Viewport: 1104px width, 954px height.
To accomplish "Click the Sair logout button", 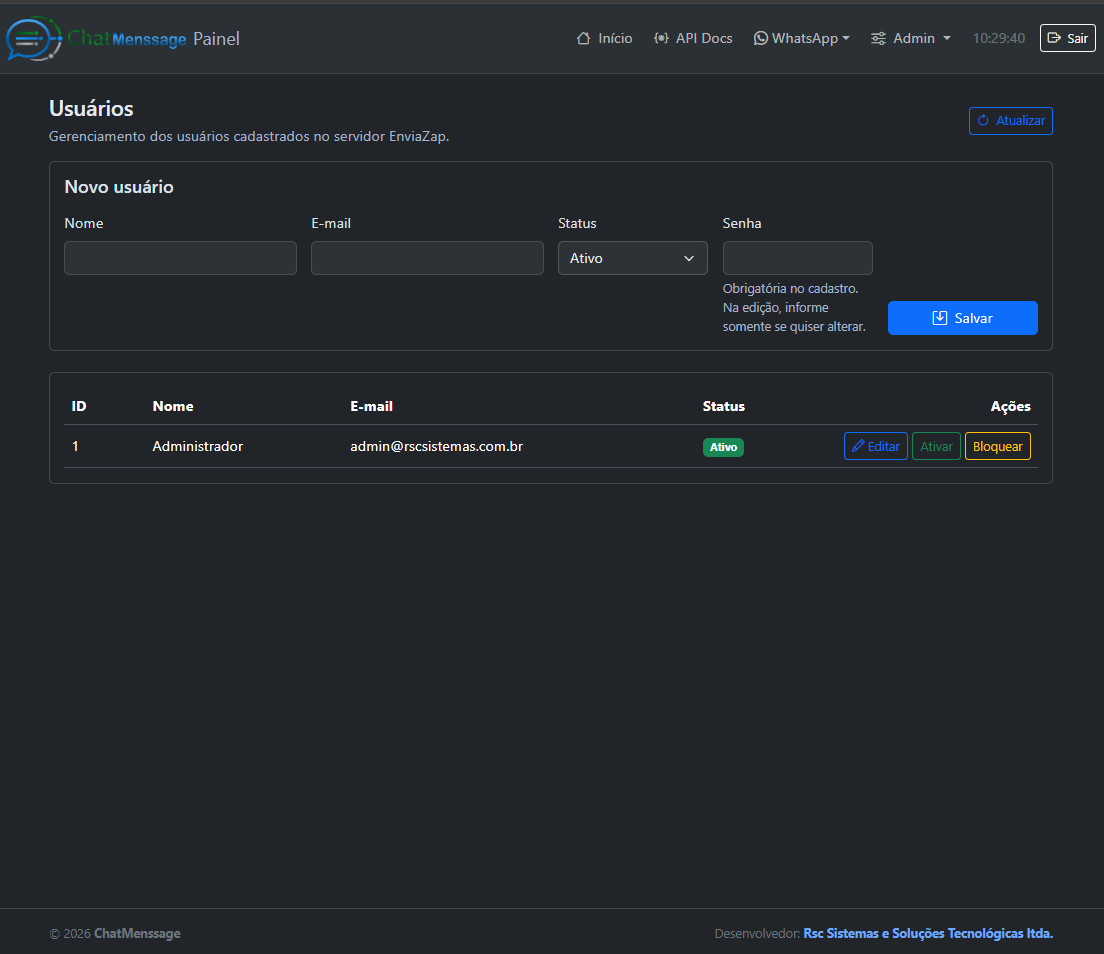I will point(1067,38).
